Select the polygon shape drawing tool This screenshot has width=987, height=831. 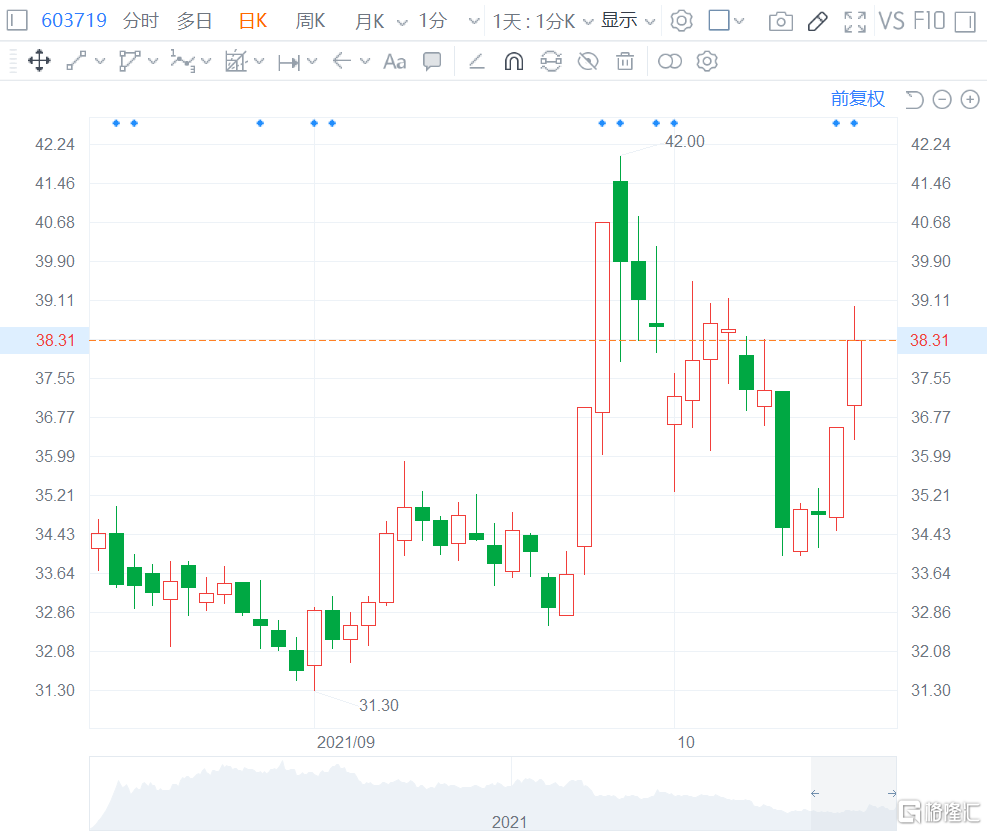point(129,61)
